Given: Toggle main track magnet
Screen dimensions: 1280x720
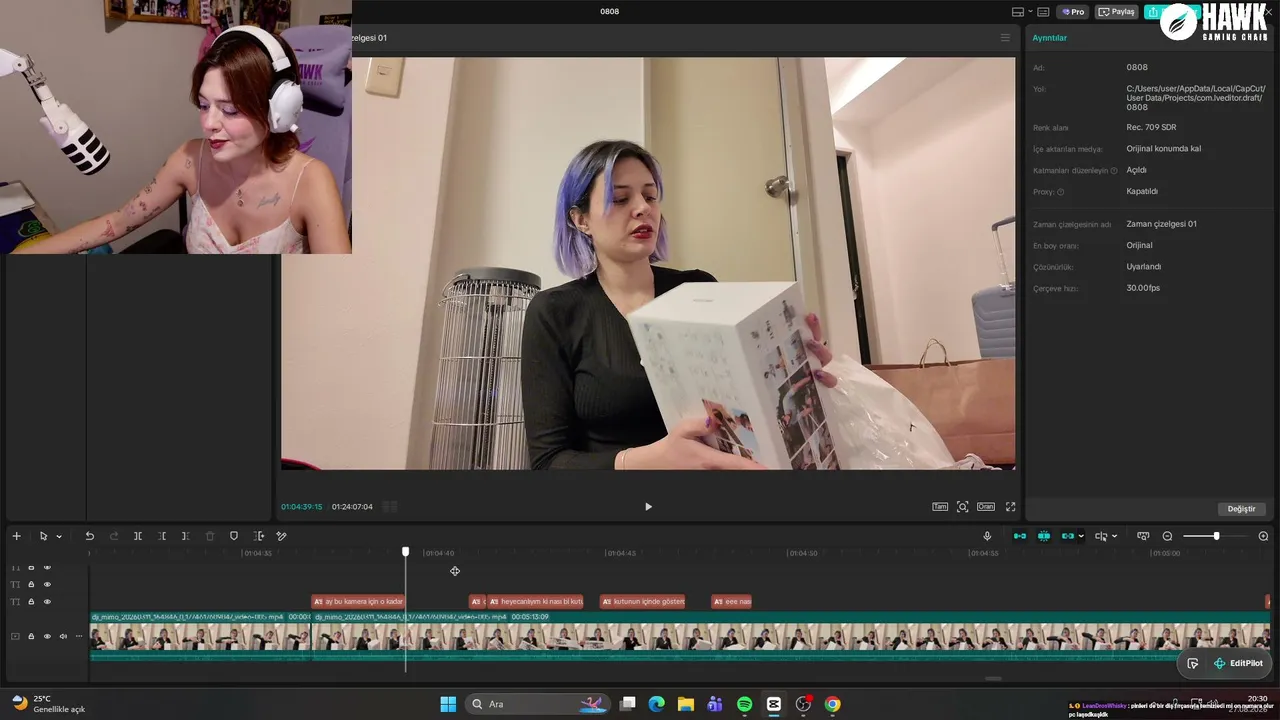Looking at the screenshot, I should click(x=1020, y=536).
